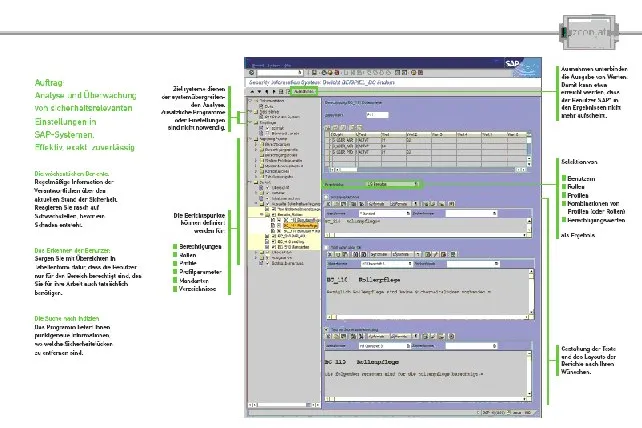This screenshot has width=642, height=428.
Task: Click the Ausführen button
Action: [x=304, y=91]
